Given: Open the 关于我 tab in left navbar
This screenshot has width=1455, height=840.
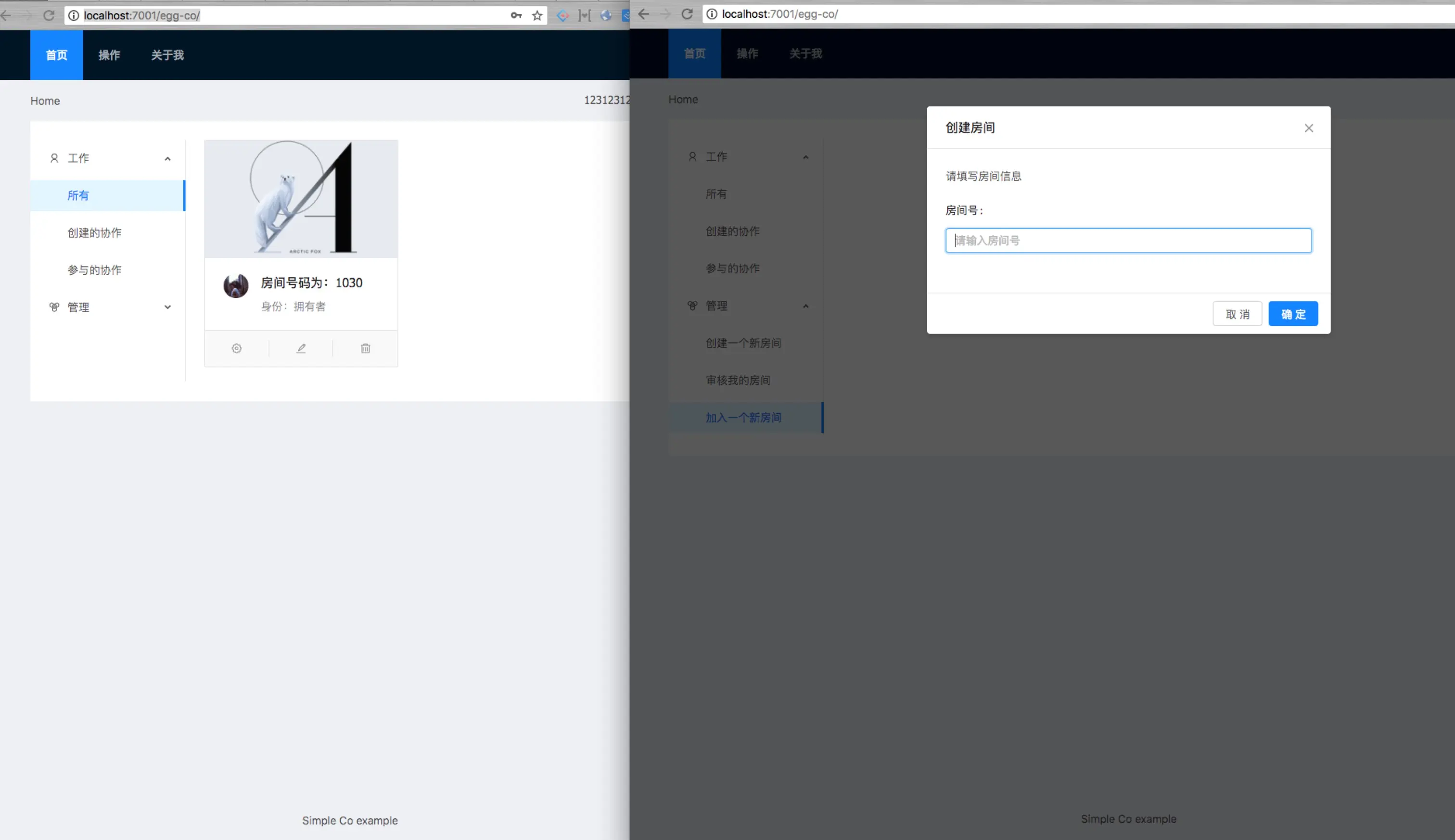Looking at the screenshot, I should [167, 55].
